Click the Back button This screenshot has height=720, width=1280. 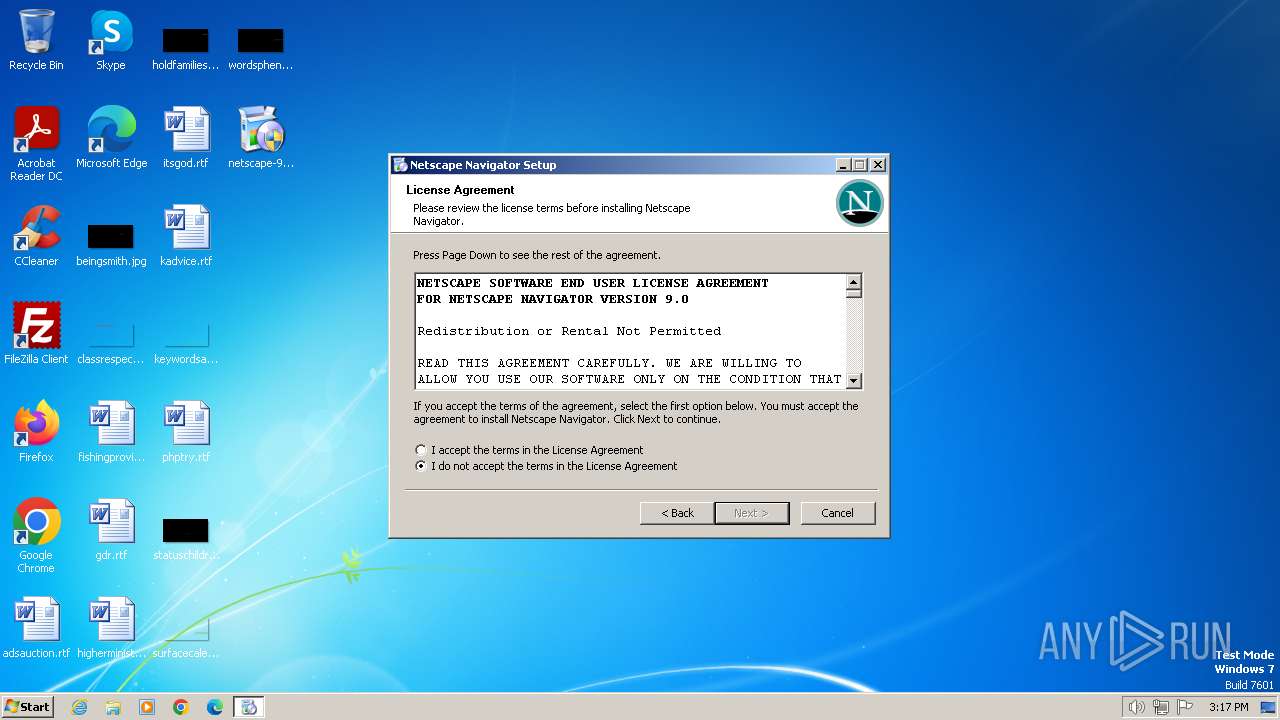click(x=677, y=513)
